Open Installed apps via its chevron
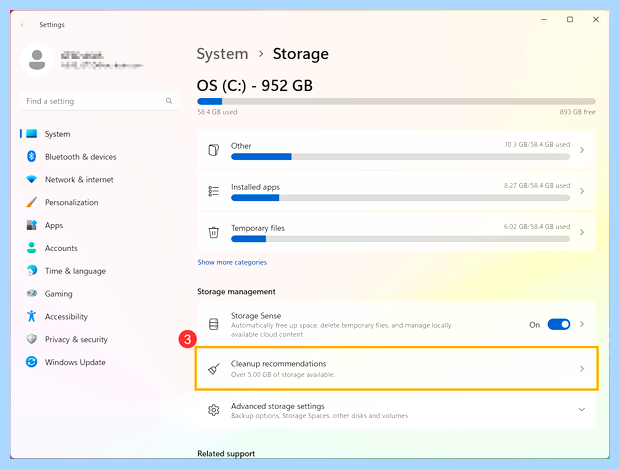 [582, 191]
